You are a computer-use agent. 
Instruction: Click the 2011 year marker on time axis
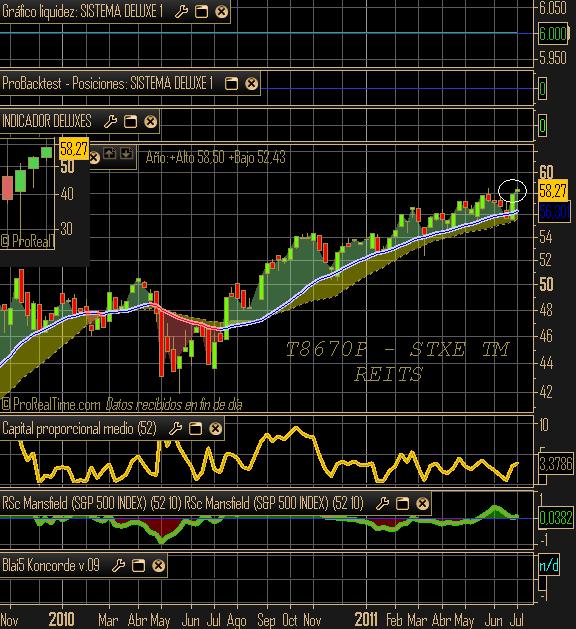coord(366,619)
